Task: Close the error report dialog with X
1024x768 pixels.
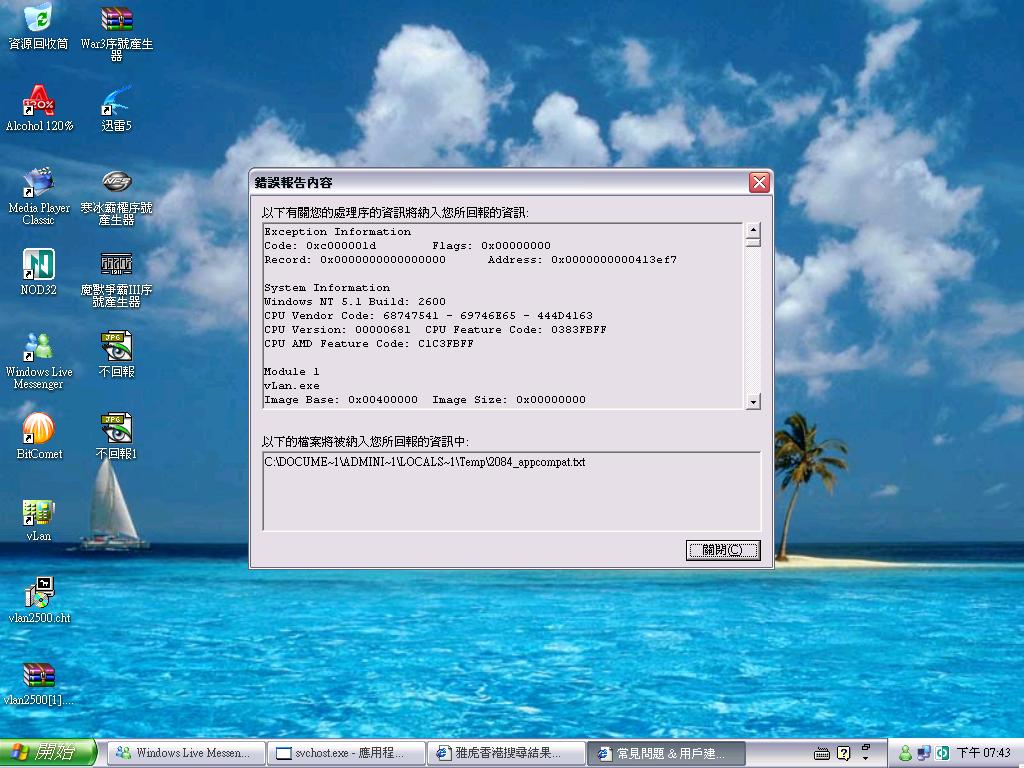Action: (x=759, y=182)
